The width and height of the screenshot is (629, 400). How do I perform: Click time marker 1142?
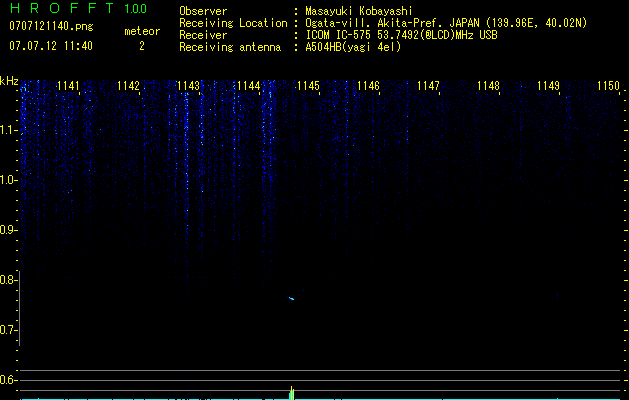pyautogui.click(x=128, y=86)
